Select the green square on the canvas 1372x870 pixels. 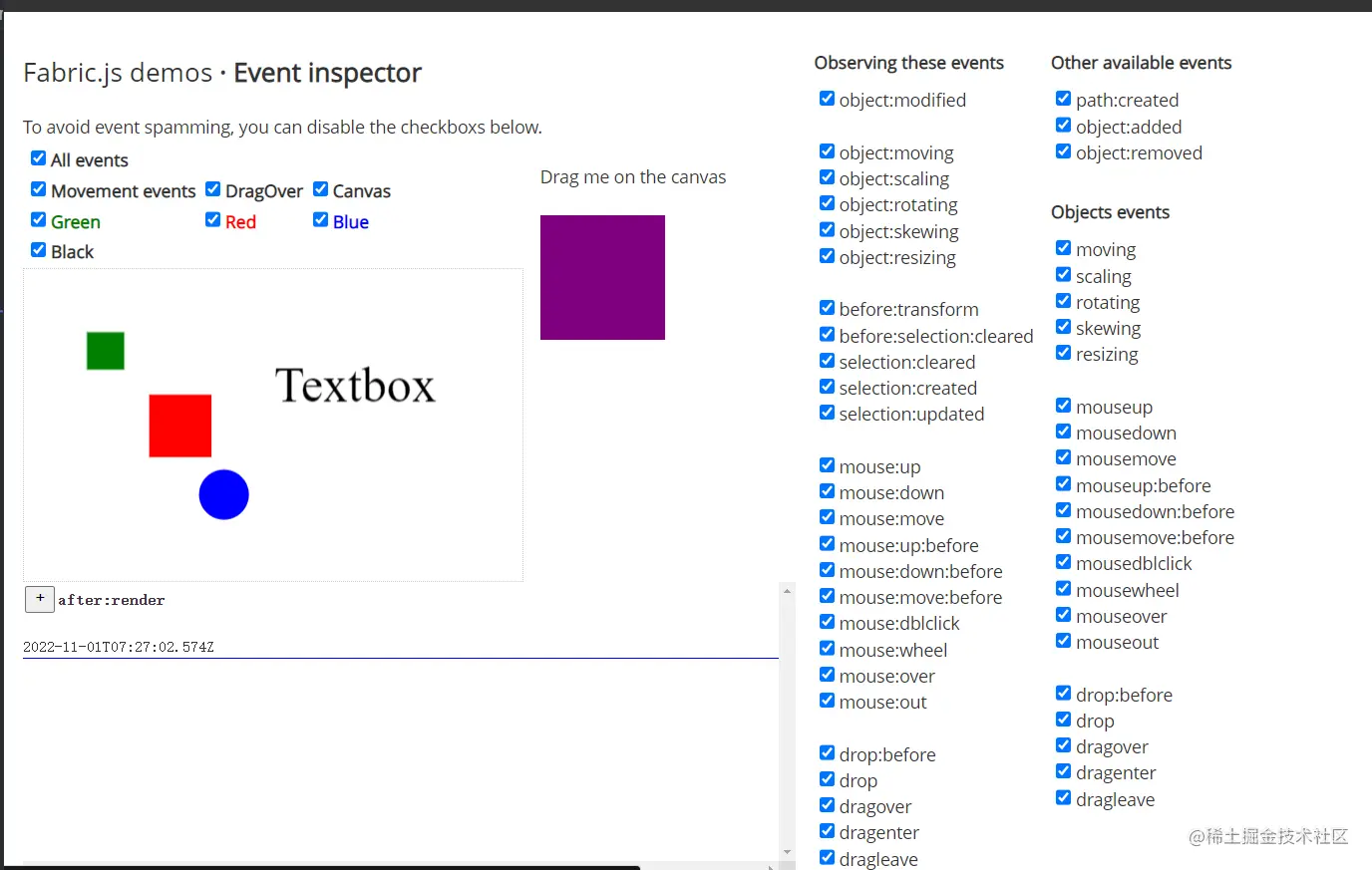tap(106, 351)
